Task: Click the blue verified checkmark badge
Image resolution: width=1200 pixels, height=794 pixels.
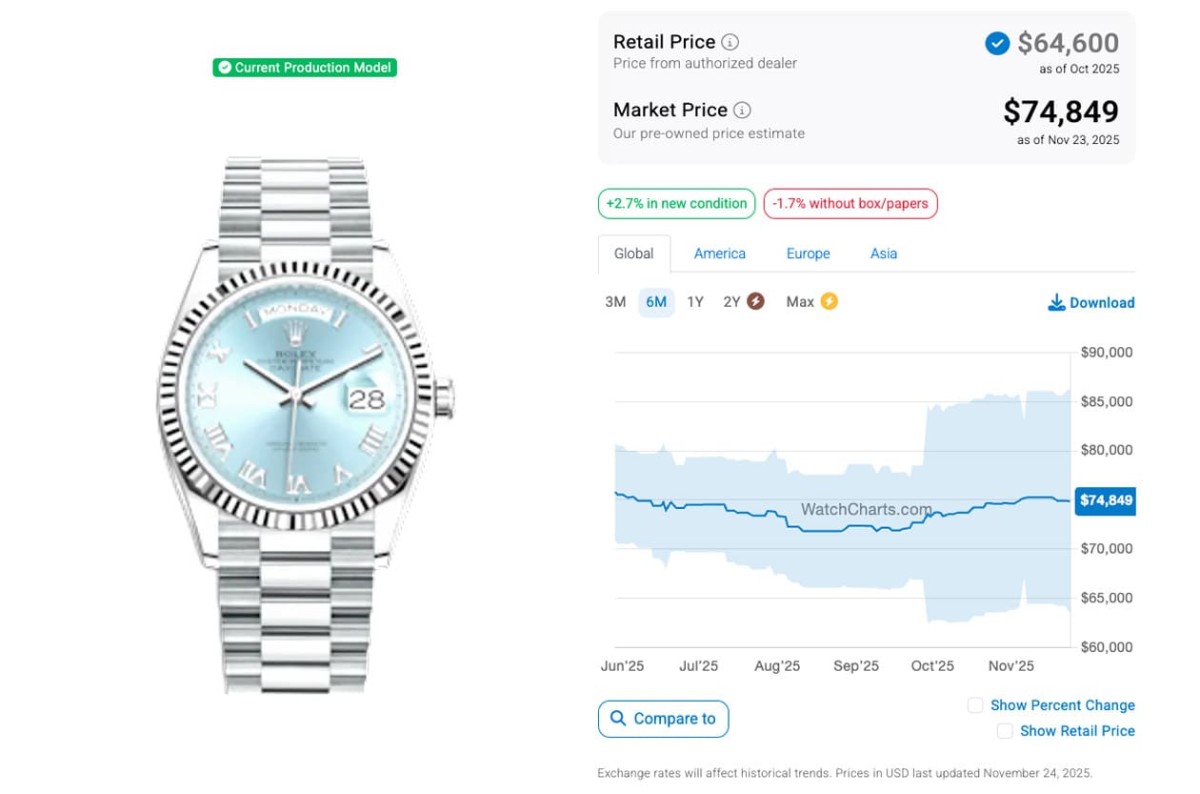Action: point(997,43)
